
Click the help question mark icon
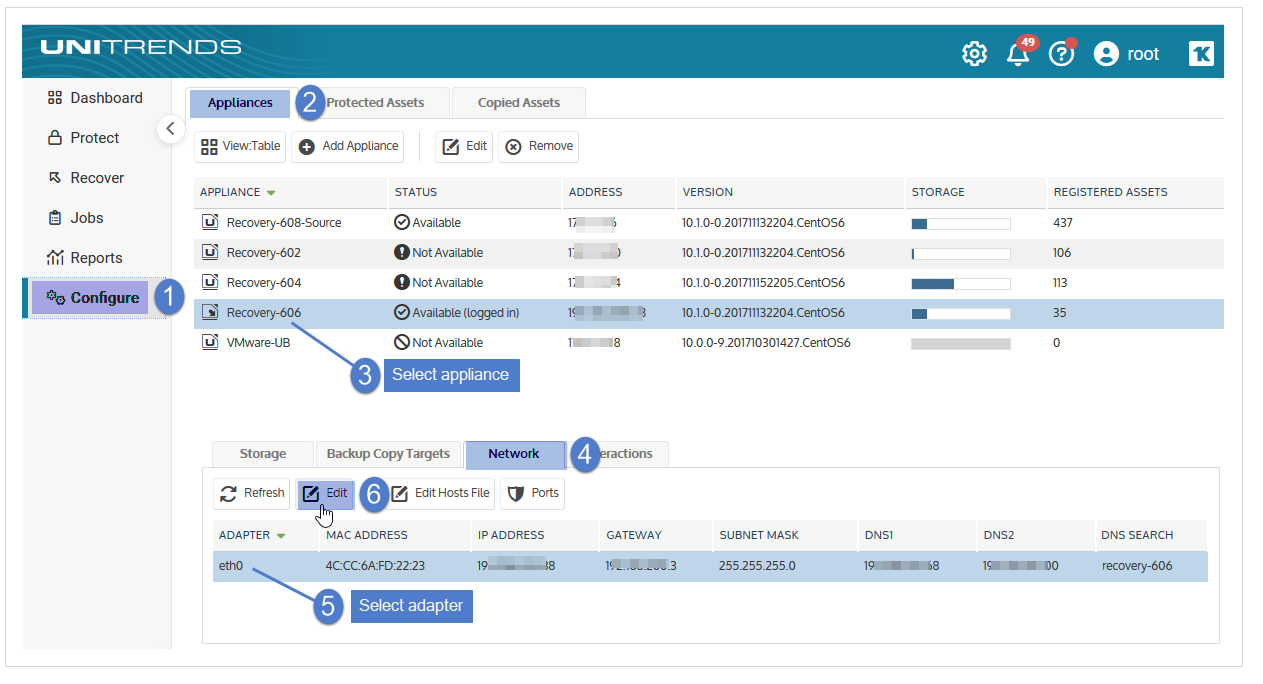1061,54
